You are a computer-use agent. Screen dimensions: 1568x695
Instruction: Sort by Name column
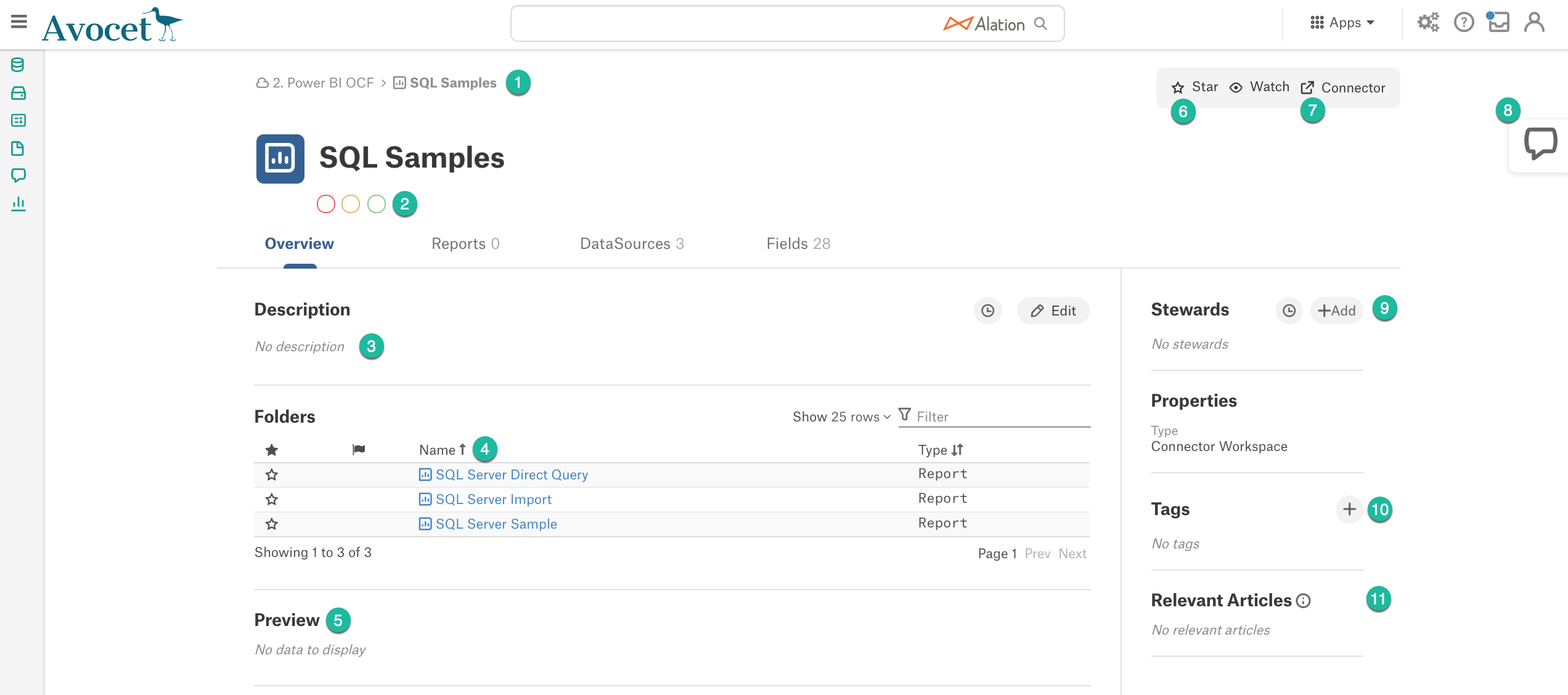pos(443,450)
